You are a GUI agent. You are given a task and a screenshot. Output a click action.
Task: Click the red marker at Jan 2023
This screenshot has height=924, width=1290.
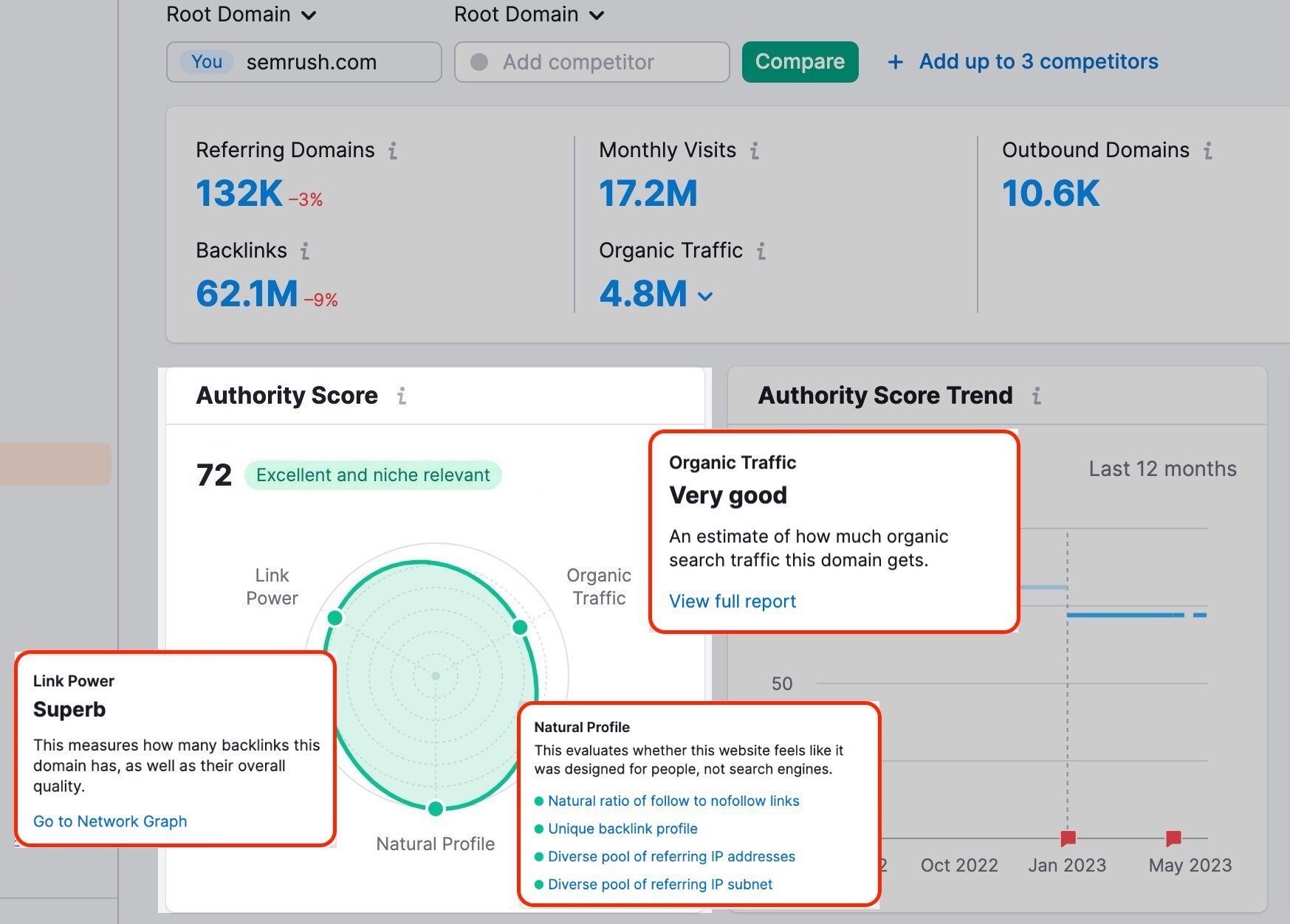click(1067, 838)
